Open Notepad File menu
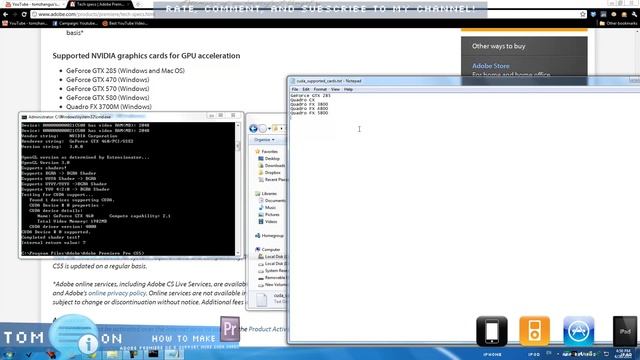This screenshot has height=360, width=640. point(295,89)
